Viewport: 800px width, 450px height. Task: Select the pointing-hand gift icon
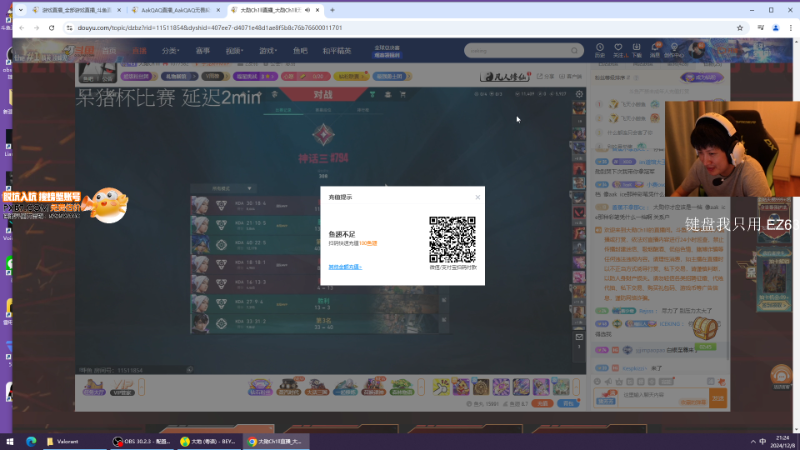(x=441, y=387)
